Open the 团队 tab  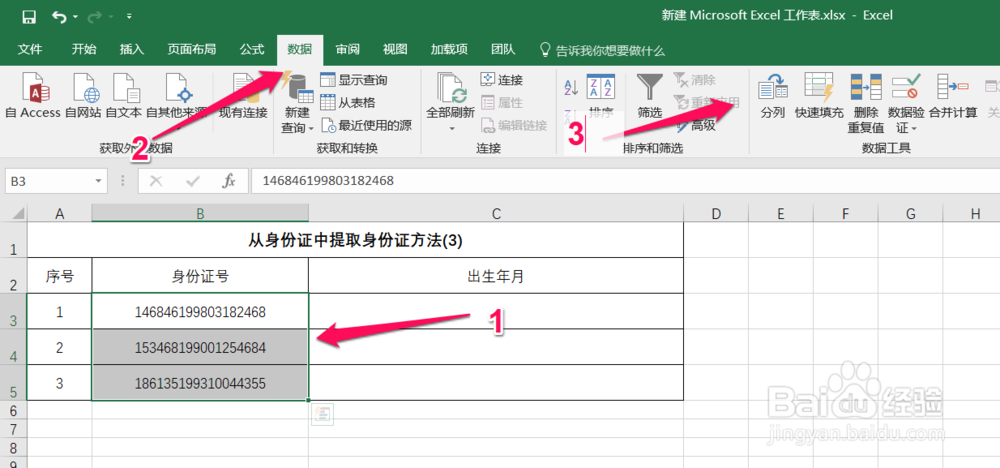(503, 49)
